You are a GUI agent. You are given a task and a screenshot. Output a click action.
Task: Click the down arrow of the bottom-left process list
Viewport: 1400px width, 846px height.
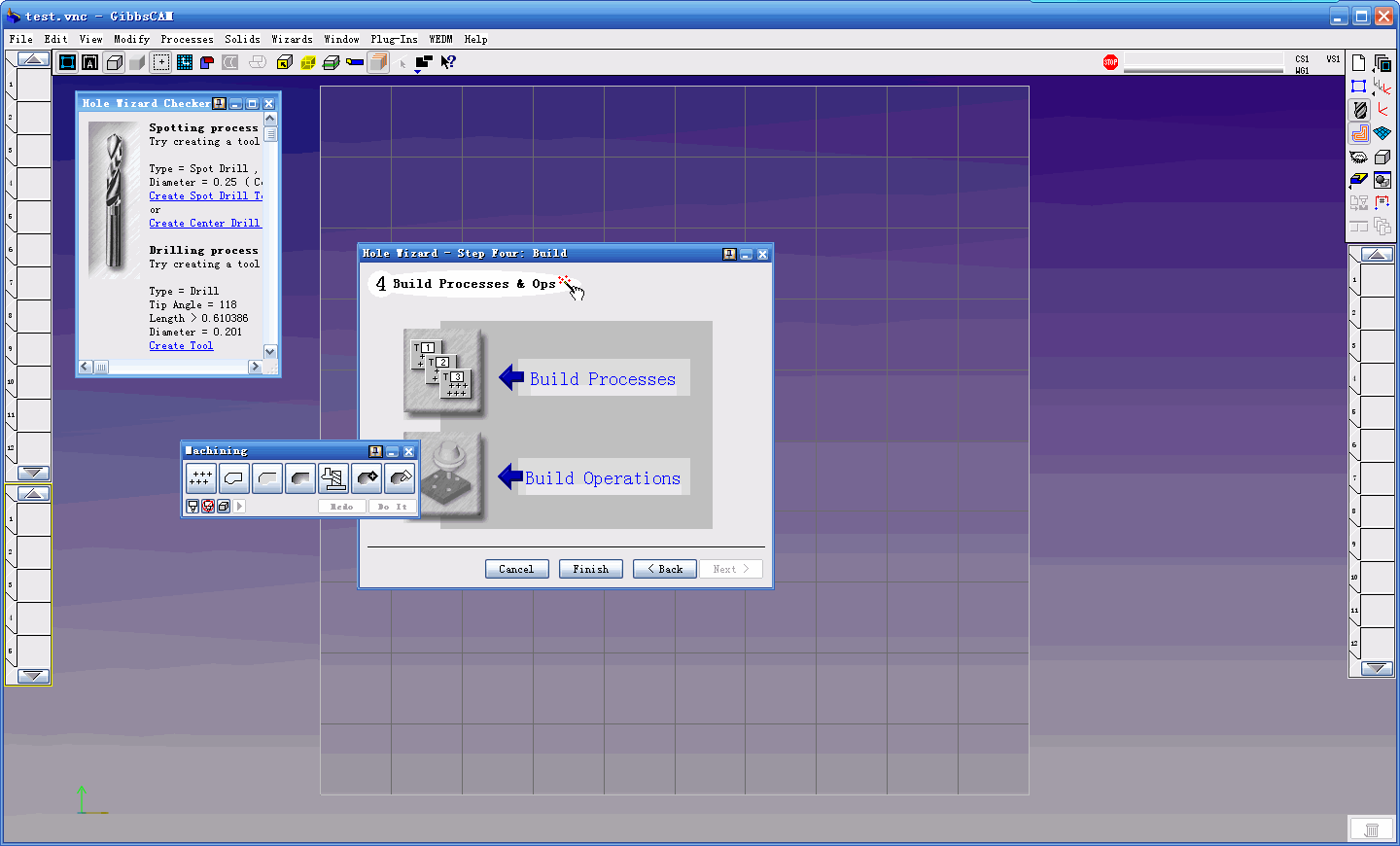(x=33, y=676)
